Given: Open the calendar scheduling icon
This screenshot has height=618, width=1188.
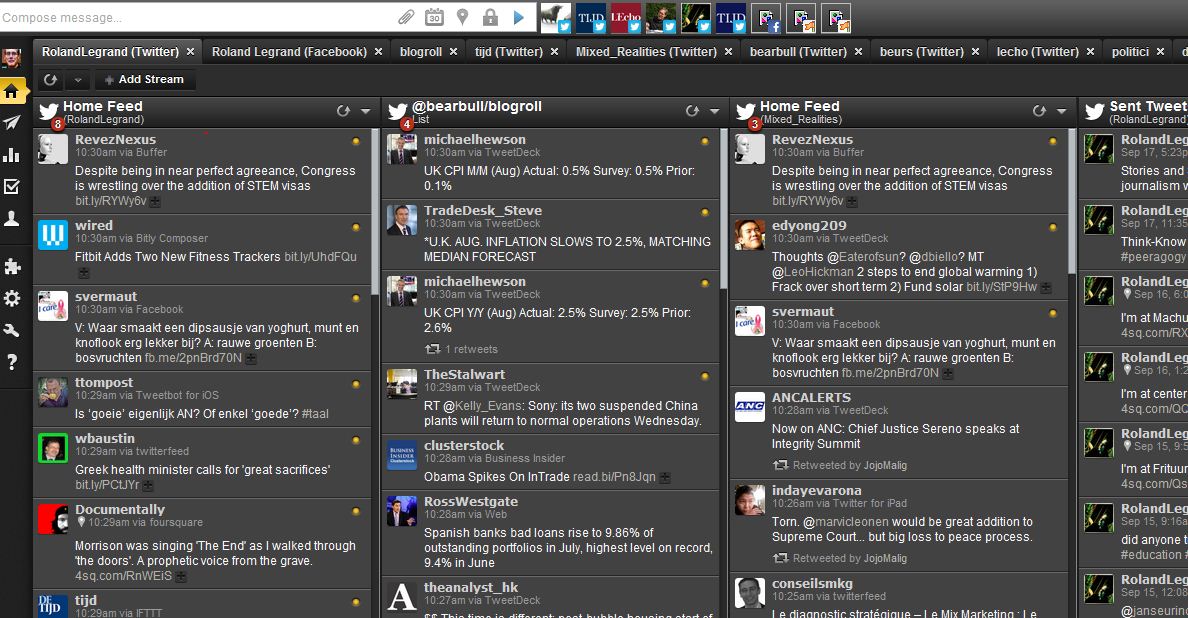Looking at the screenshot, I should 434,17.
